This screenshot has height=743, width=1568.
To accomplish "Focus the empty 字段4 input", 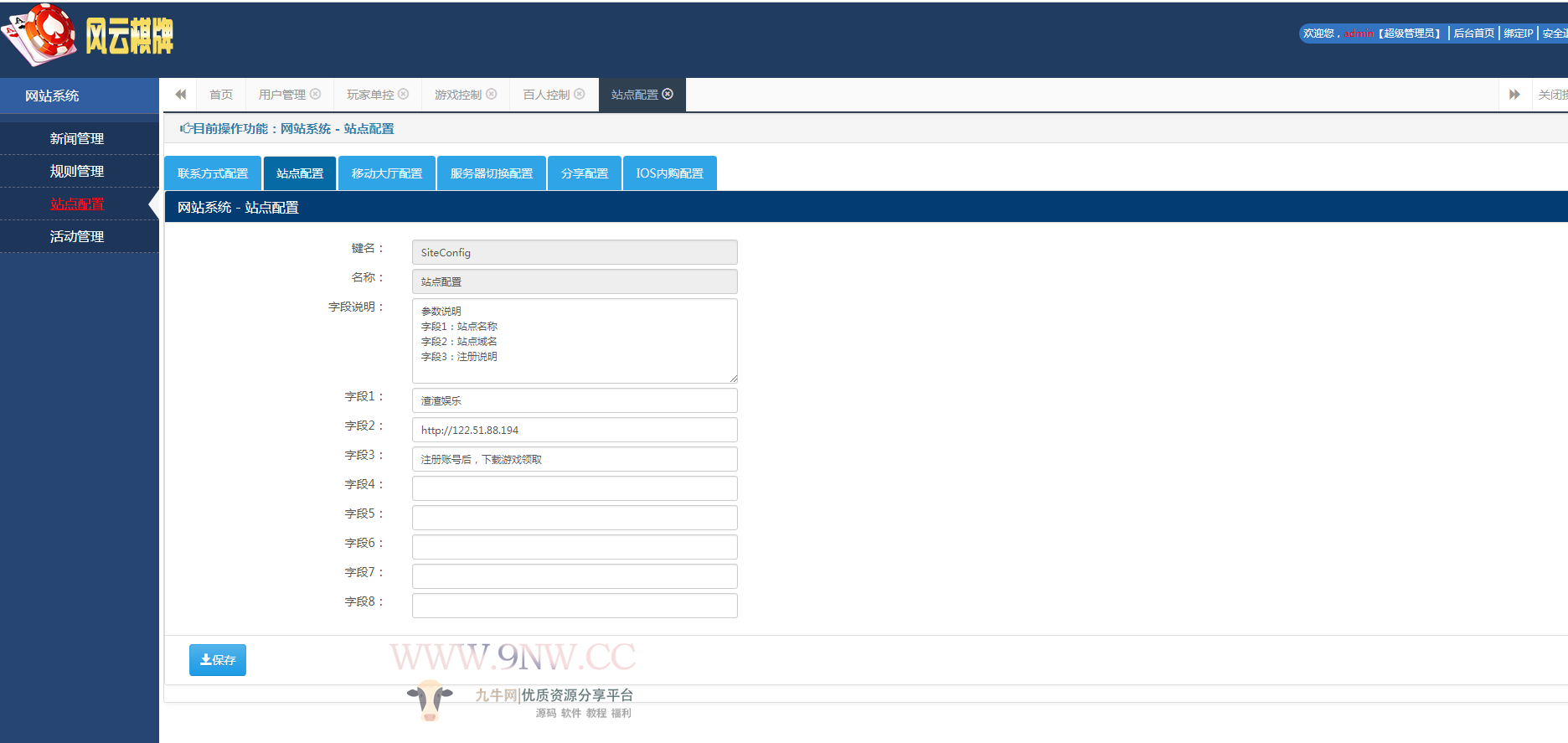I will click(x=575, y=488).
